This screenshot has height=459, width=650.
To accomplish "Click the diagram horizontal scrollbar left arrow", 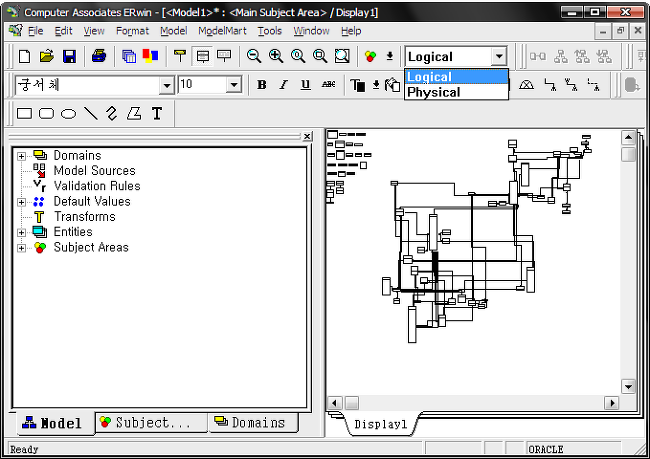I will (335, 403).
